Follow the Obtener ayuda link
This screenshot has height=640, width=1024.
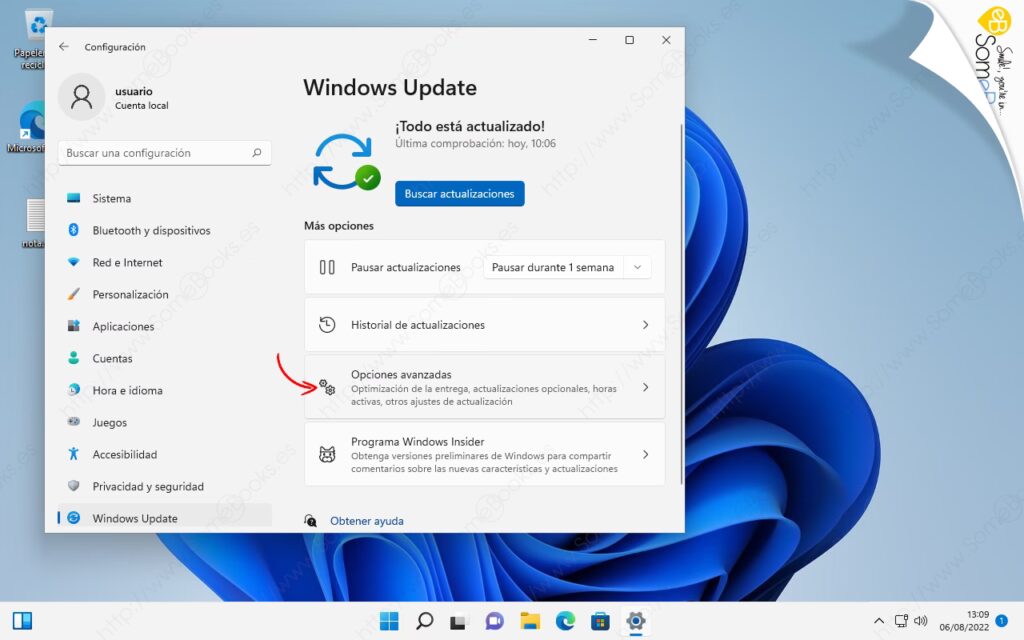(x=367, y=521)
